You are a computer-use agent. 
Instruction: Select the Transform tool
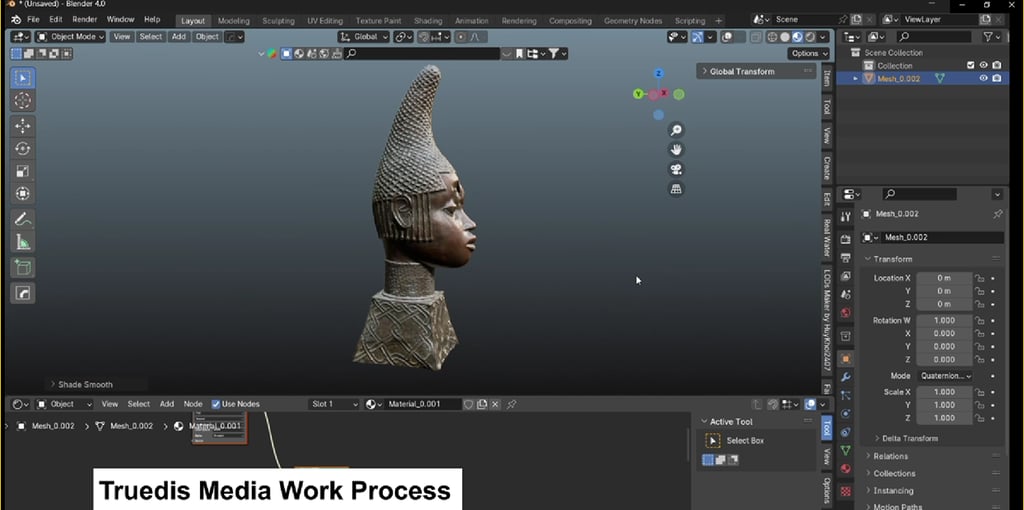click(23, 194)
